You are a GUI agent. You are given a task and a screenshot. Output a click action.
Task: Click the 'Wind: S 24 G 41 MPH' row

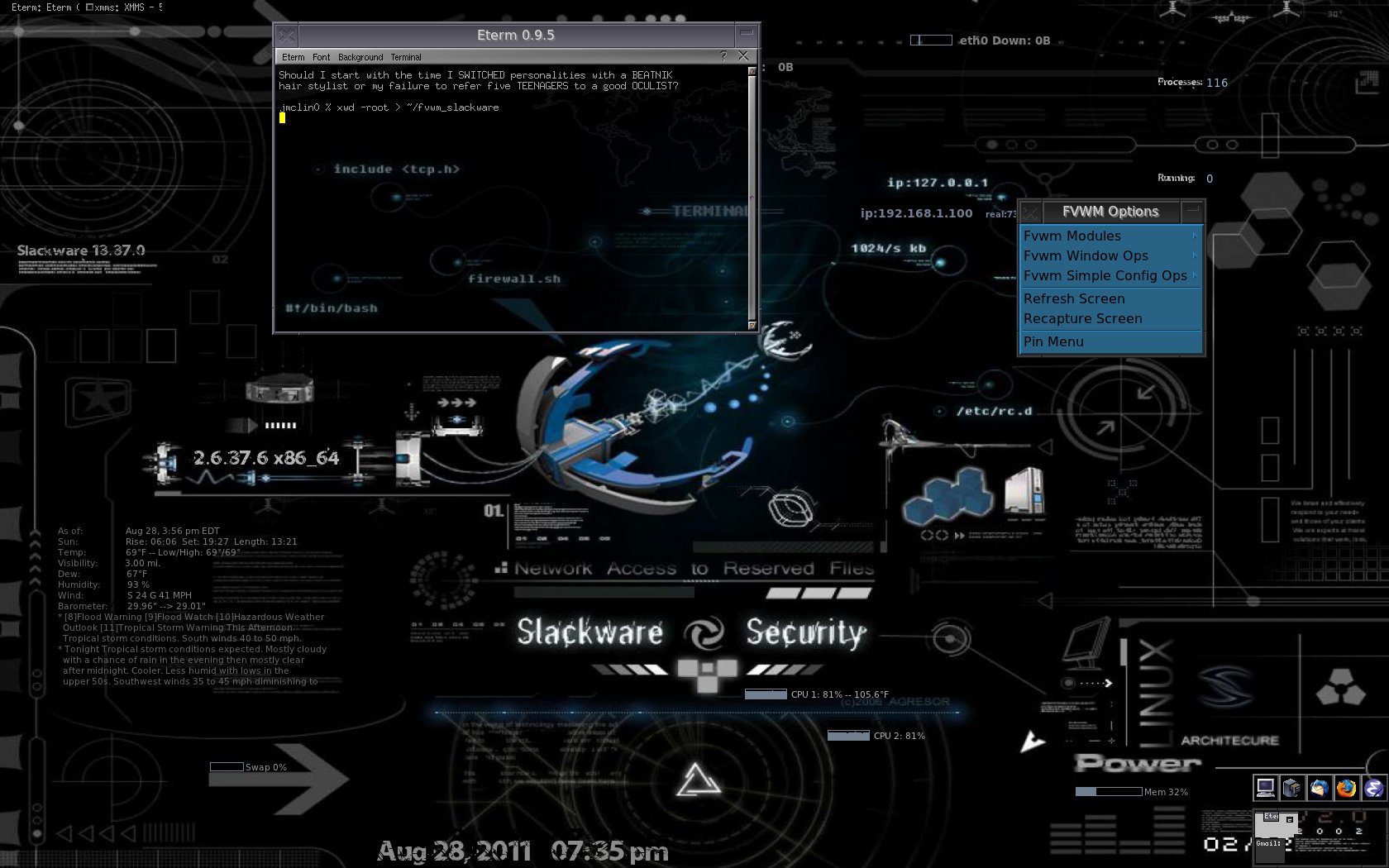click(x=125, y=595)
